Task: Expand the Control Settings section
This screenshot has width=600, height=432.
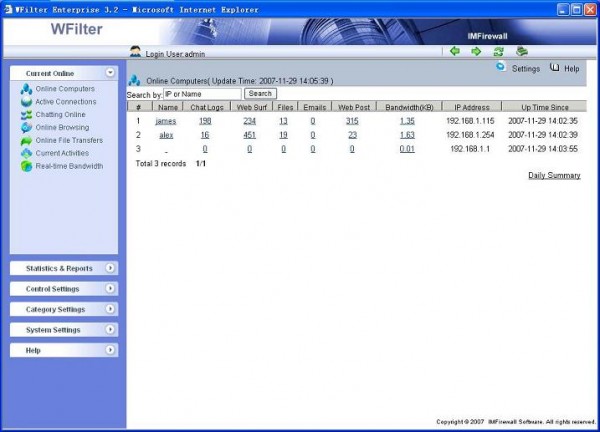Action: click(109, 289)
